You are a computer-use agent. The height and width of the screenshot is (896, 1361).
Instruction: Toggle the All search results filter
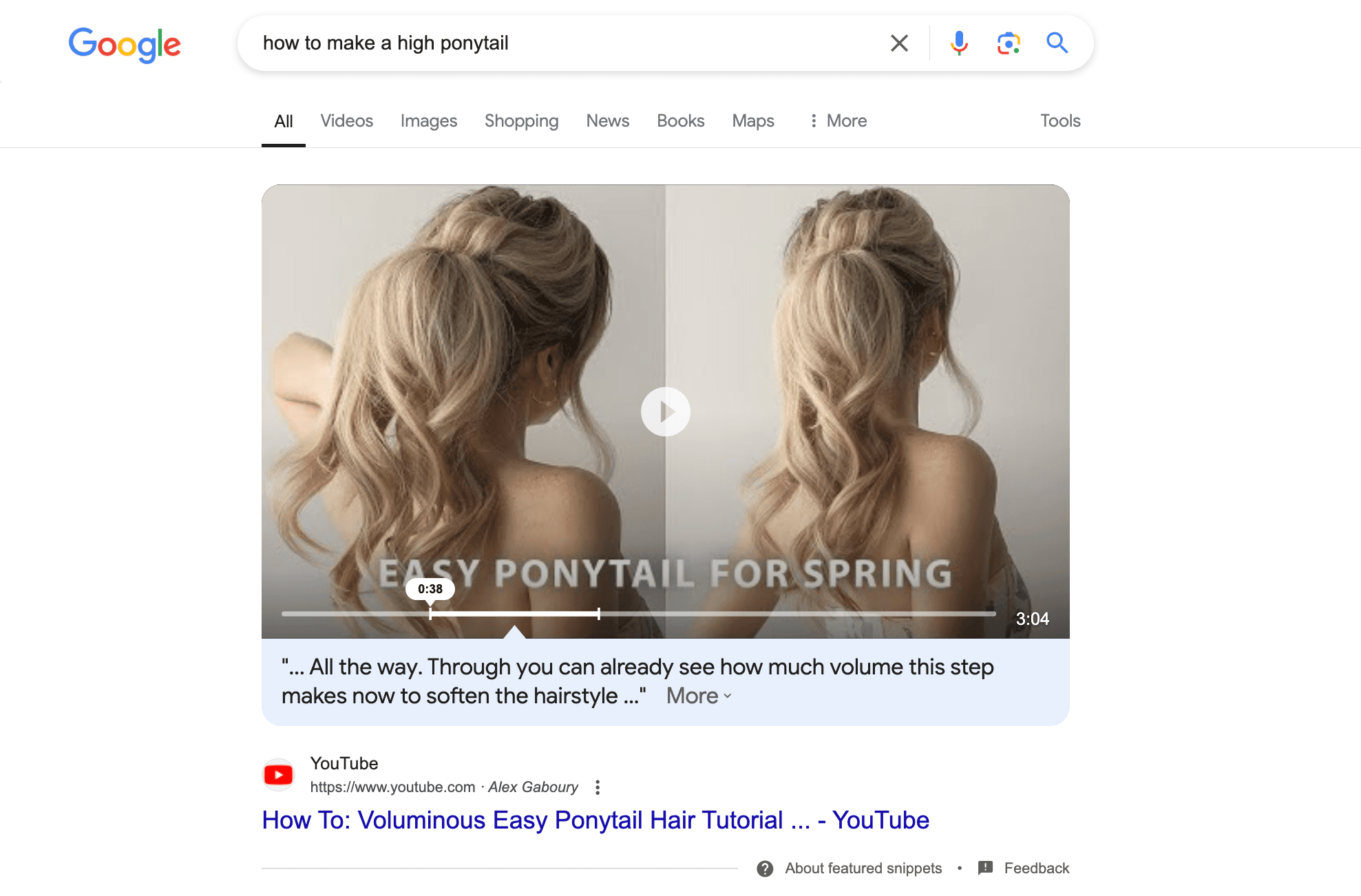[284, 121]
